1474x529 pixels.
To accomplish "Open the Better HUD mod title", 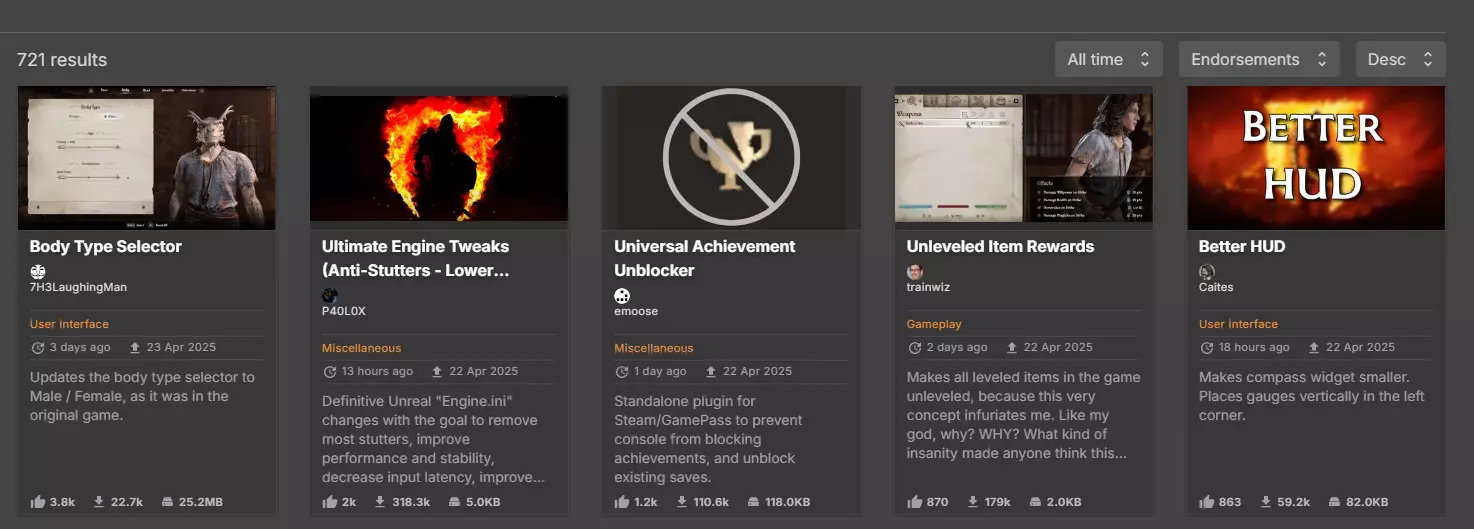I will (1242, 246).
